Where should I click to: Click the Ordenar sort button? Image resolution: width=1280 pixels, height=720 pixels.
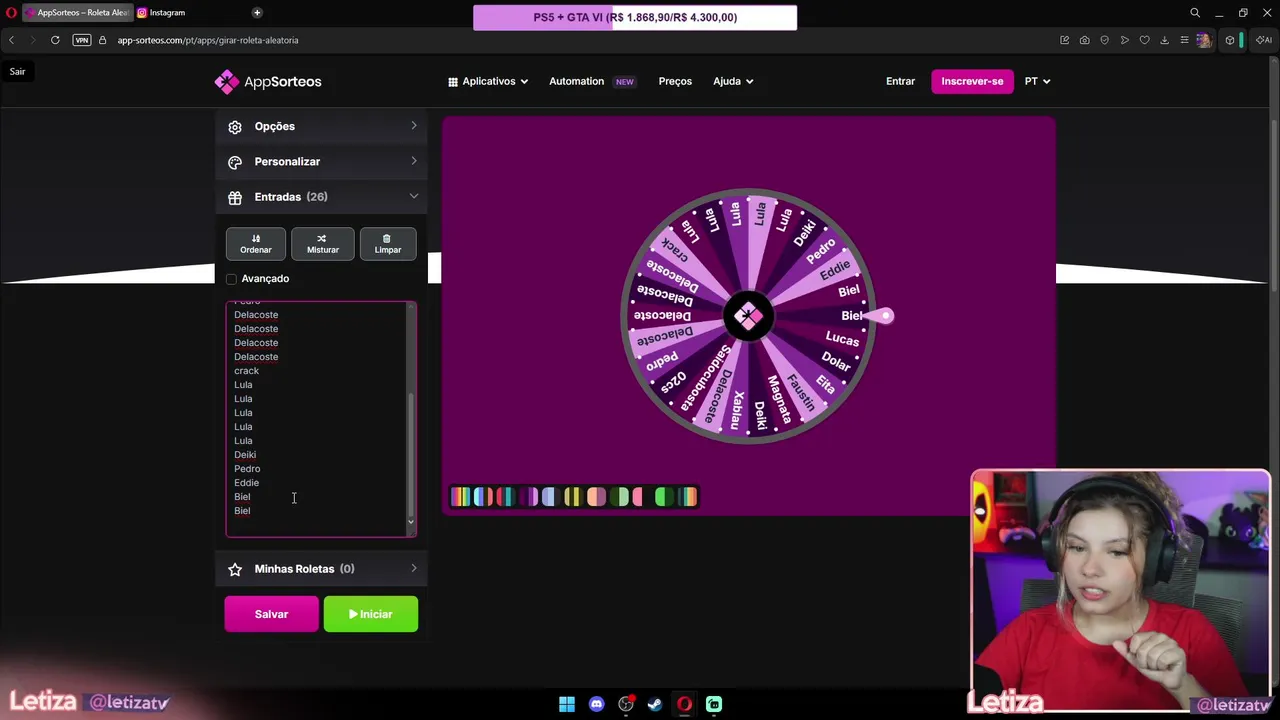coord(255,243)
